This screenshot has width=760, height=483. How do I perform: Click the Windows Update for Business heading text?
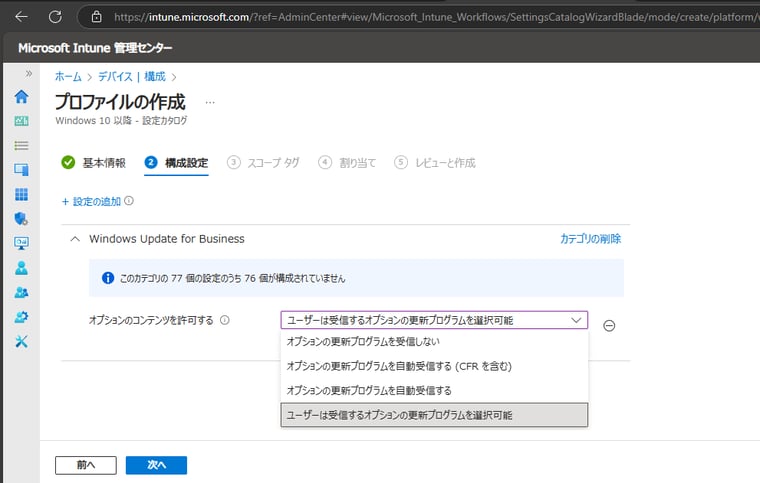coord(167,239)
